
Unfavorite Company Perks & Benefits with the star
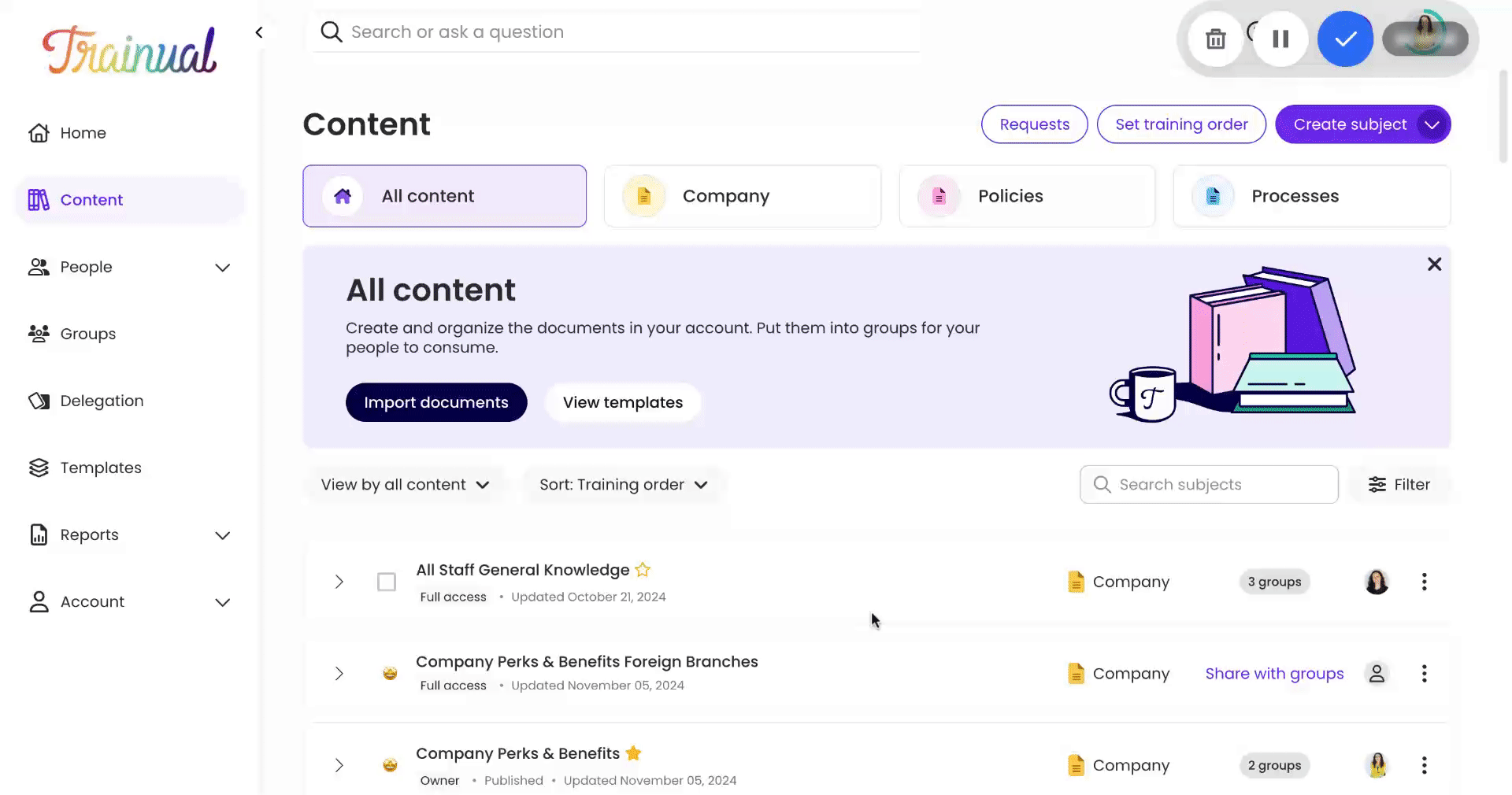pyautogui.click(x=633, y=753)
